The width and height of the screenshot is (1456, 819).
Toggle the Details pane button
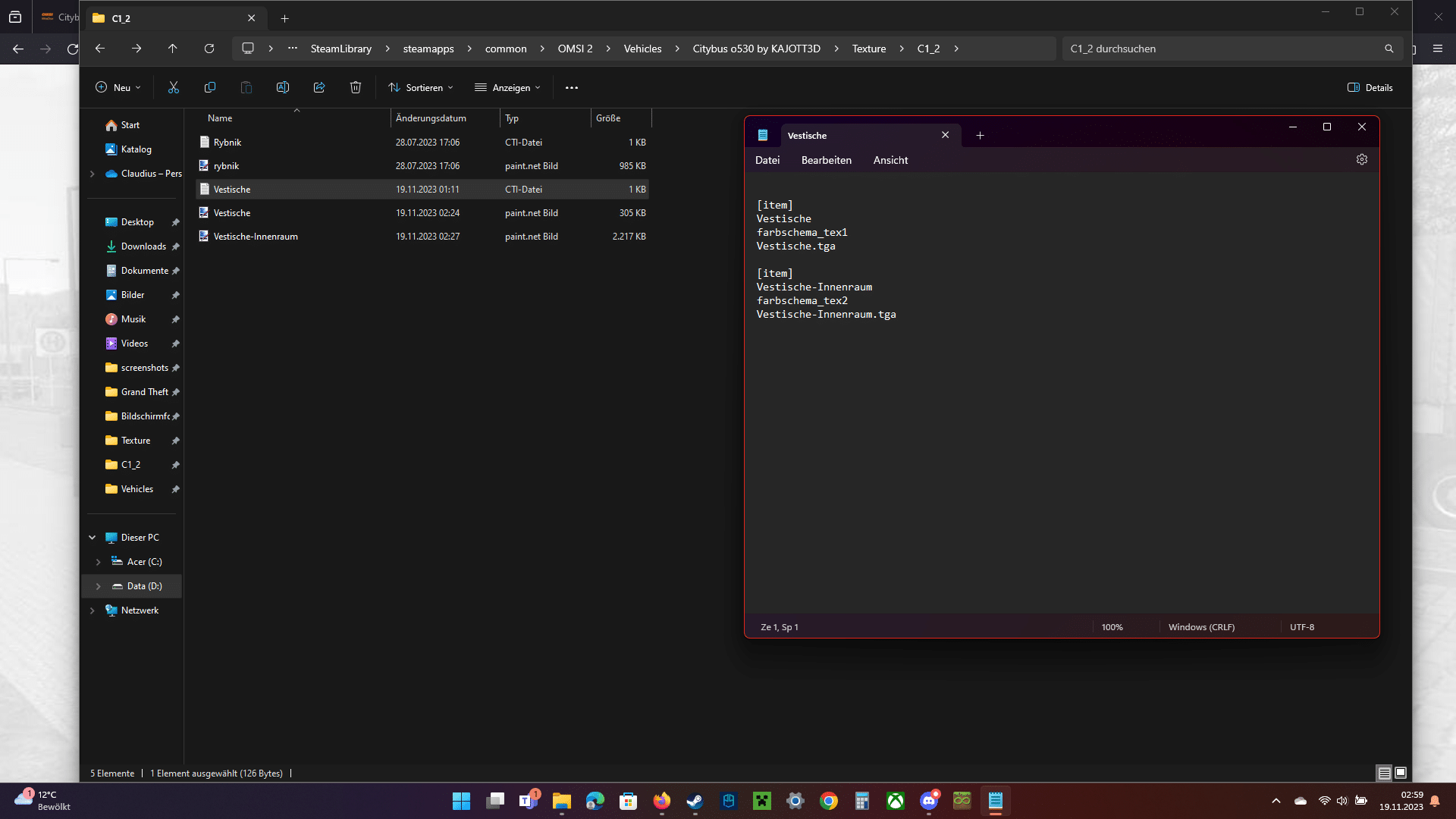click(1370, 88)
